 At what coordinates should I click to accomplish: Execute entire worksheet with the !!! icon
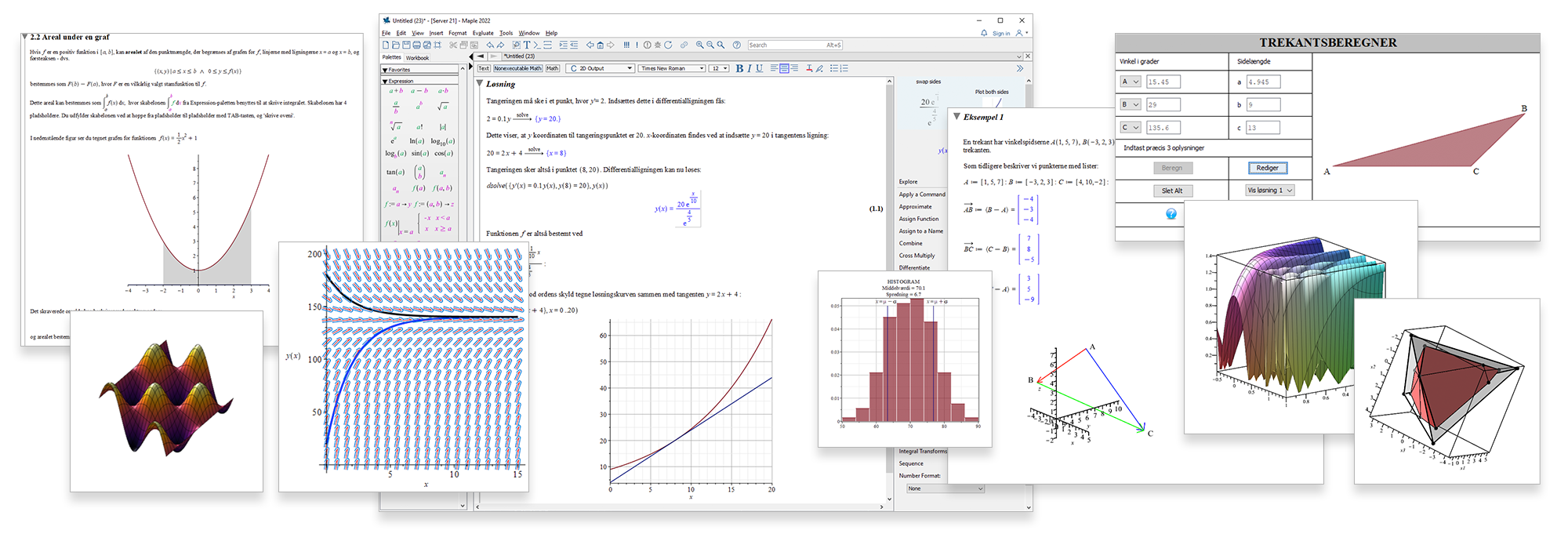tap(626, 45)
